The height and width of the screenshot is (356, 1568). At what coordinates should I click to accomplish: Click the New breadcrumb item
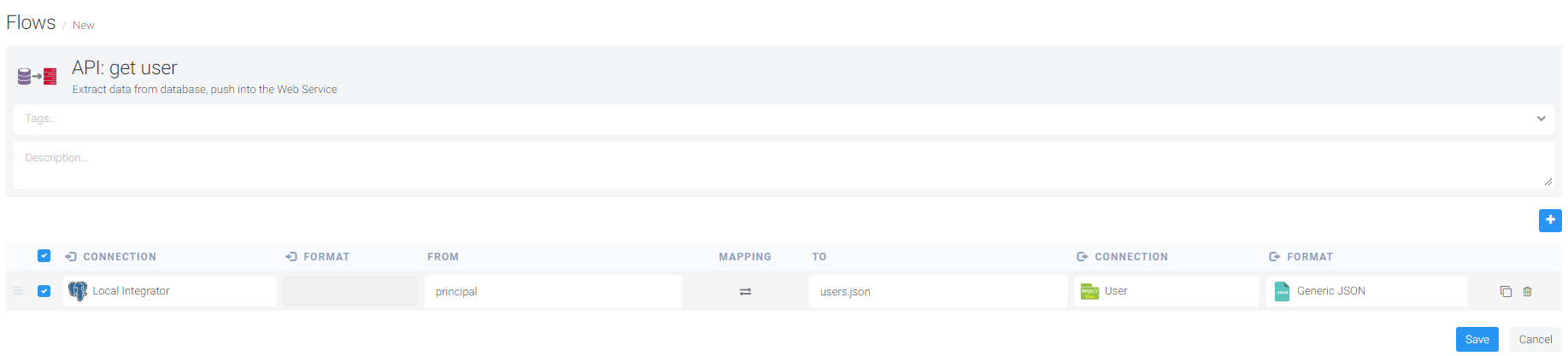point(84,26)
